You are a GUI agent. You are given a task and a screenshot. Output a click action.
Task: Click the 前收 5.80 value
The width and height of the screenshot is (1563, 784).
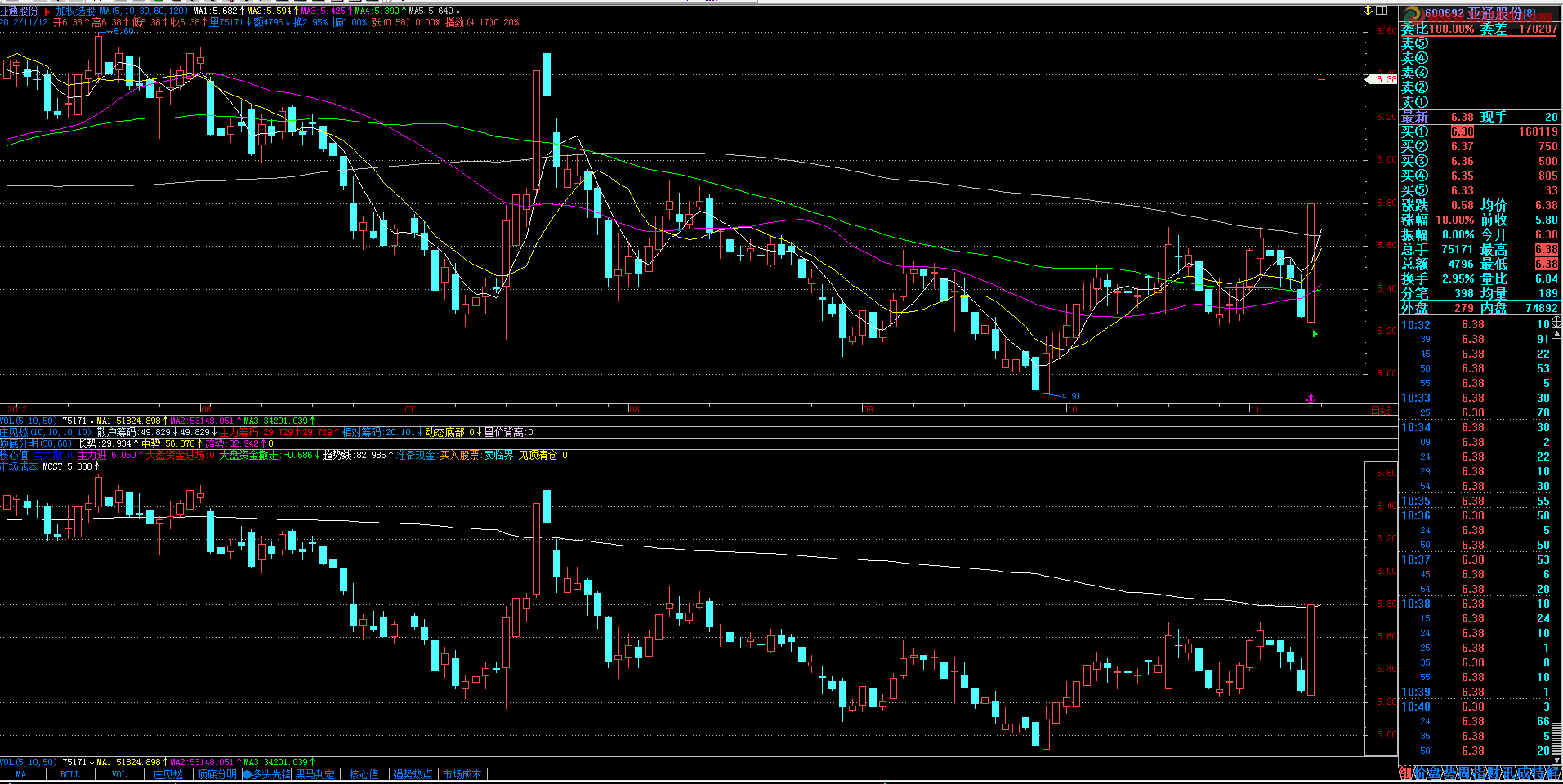pyautogui.click(x=1547, y=220)
